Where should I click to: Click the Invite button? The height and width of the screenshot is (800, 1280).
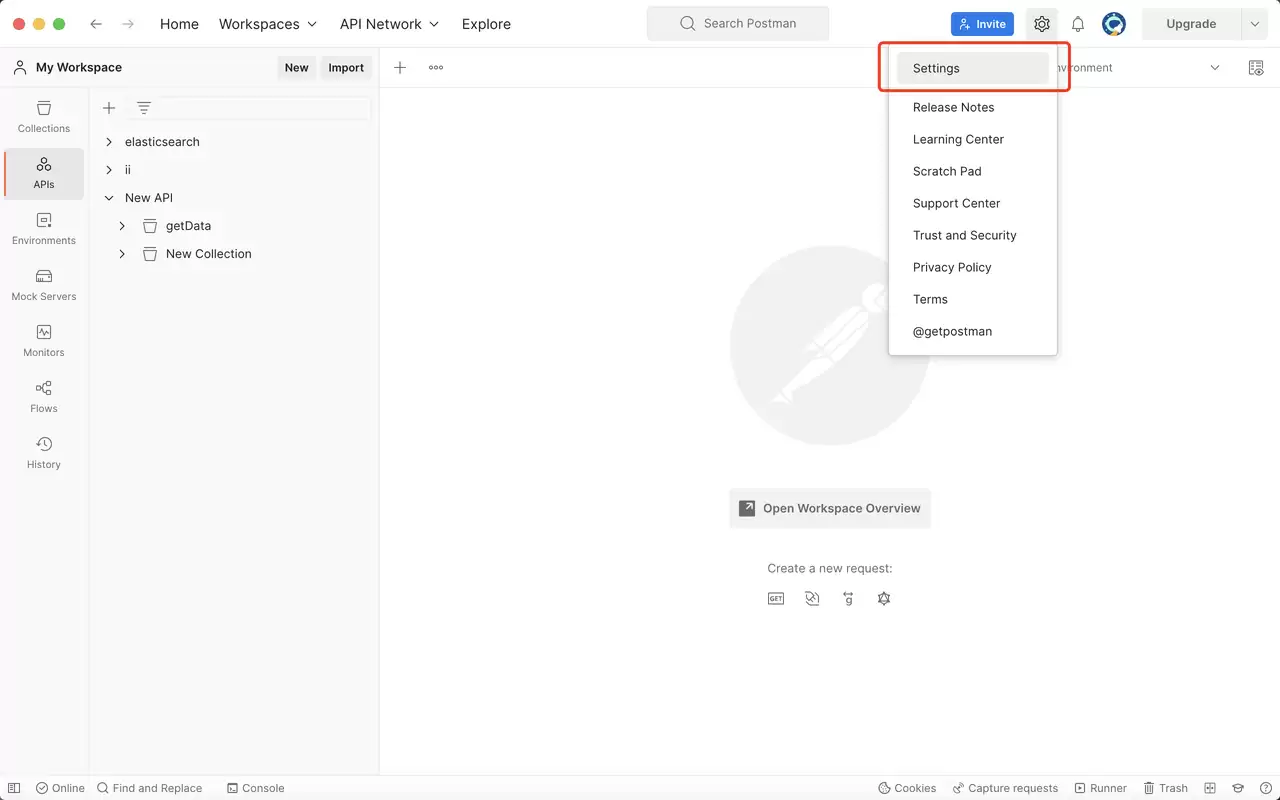point(982,24)
